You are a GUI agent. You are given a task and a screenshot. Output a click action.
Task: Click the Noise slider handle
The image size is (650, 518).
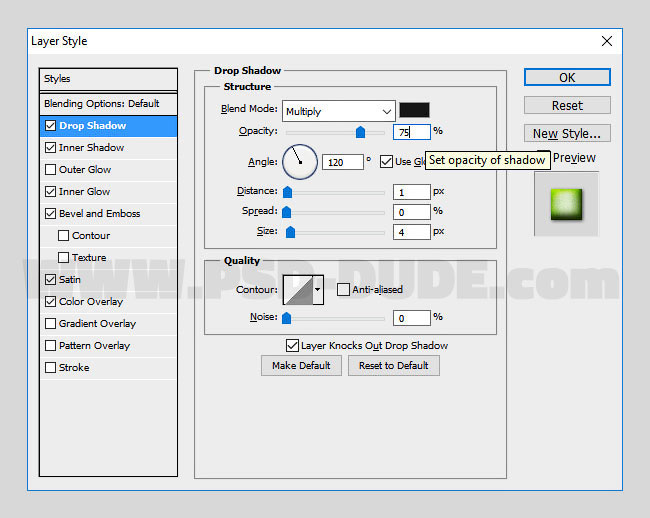[x=286, y=318]
